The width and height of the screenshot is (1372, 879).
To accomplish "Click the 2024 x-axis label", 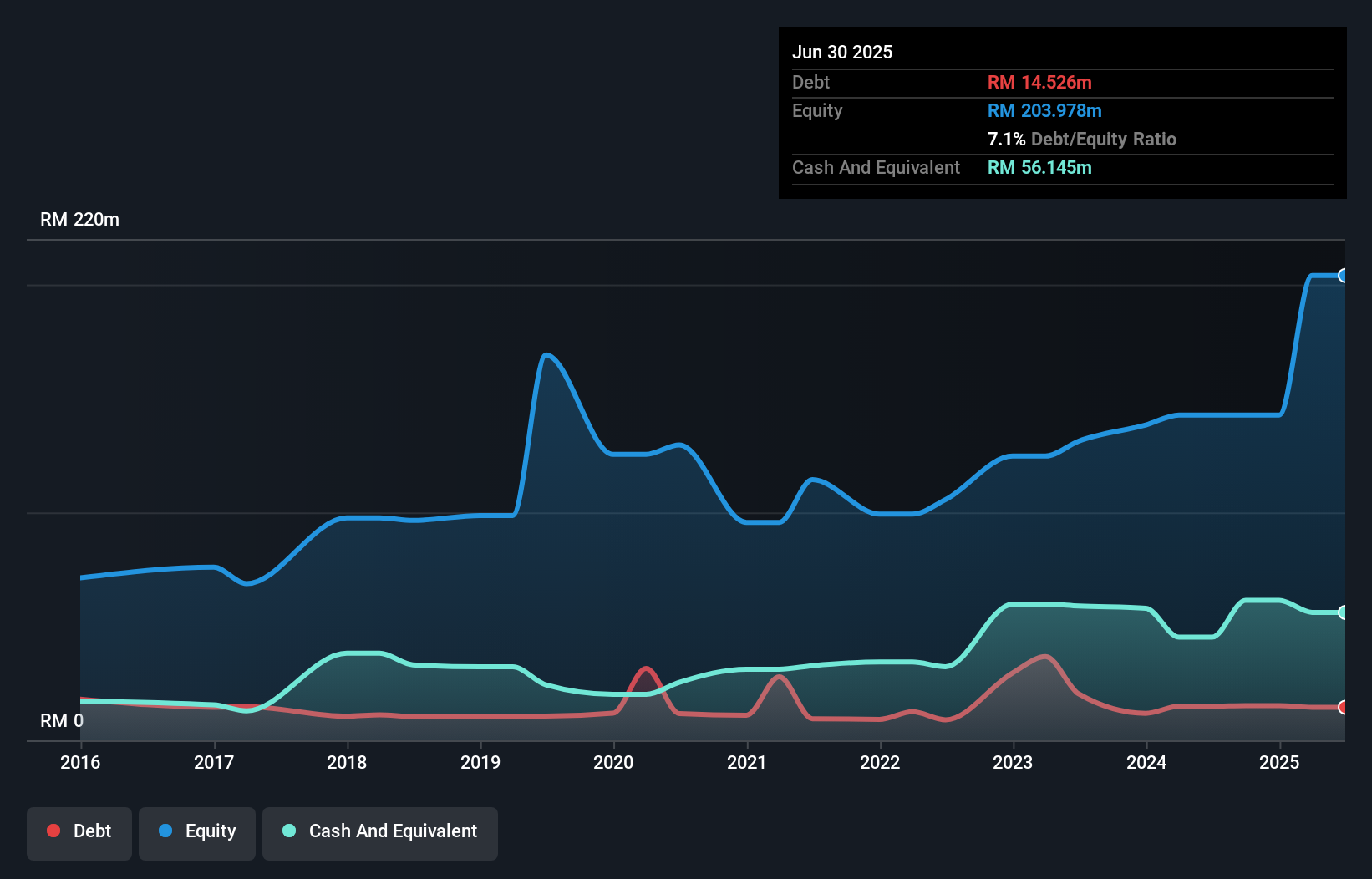I will tap(1146, 762).
